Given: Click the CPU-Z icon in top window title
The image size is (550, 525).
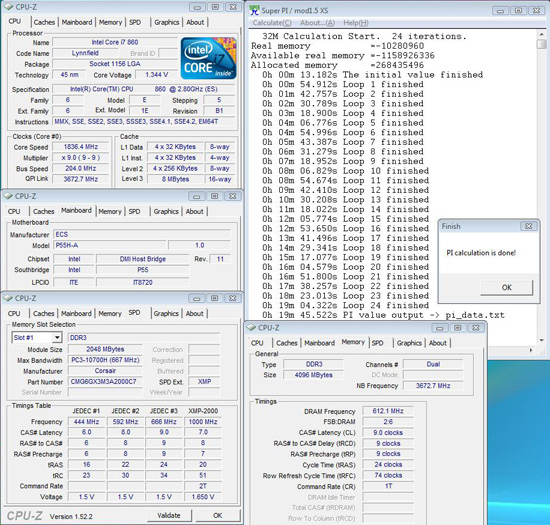Looking at the screenshot, I should point(8,7).
